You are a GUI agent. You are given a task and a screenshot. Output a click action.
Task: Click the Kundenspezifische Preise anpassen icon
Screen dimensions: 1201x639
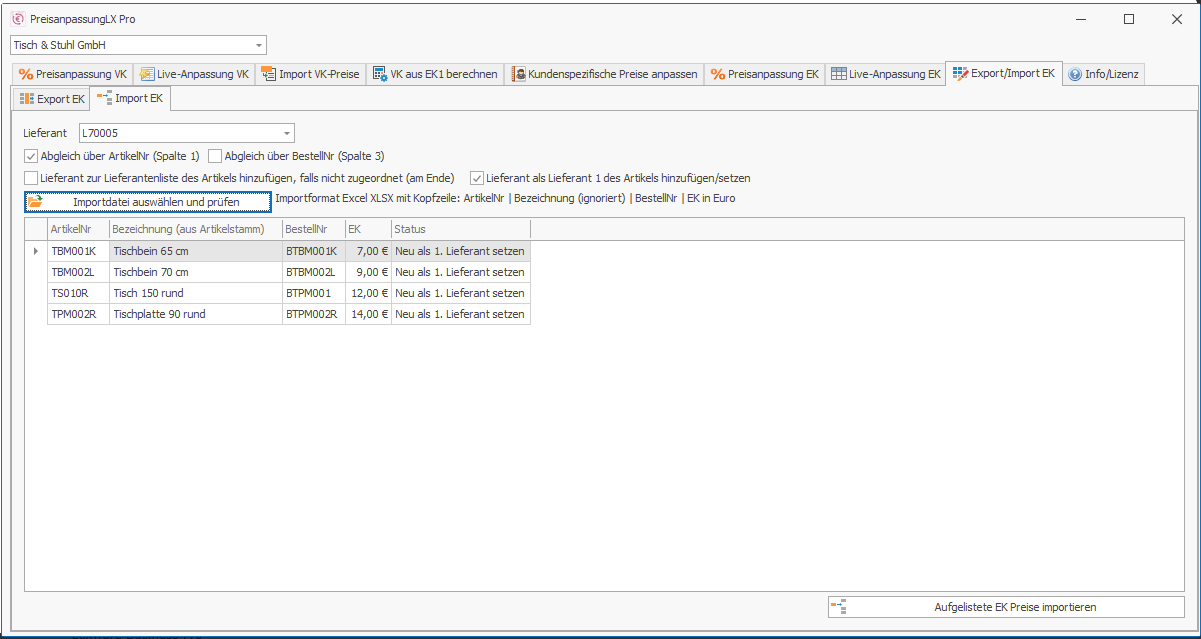tap(519, 74)
